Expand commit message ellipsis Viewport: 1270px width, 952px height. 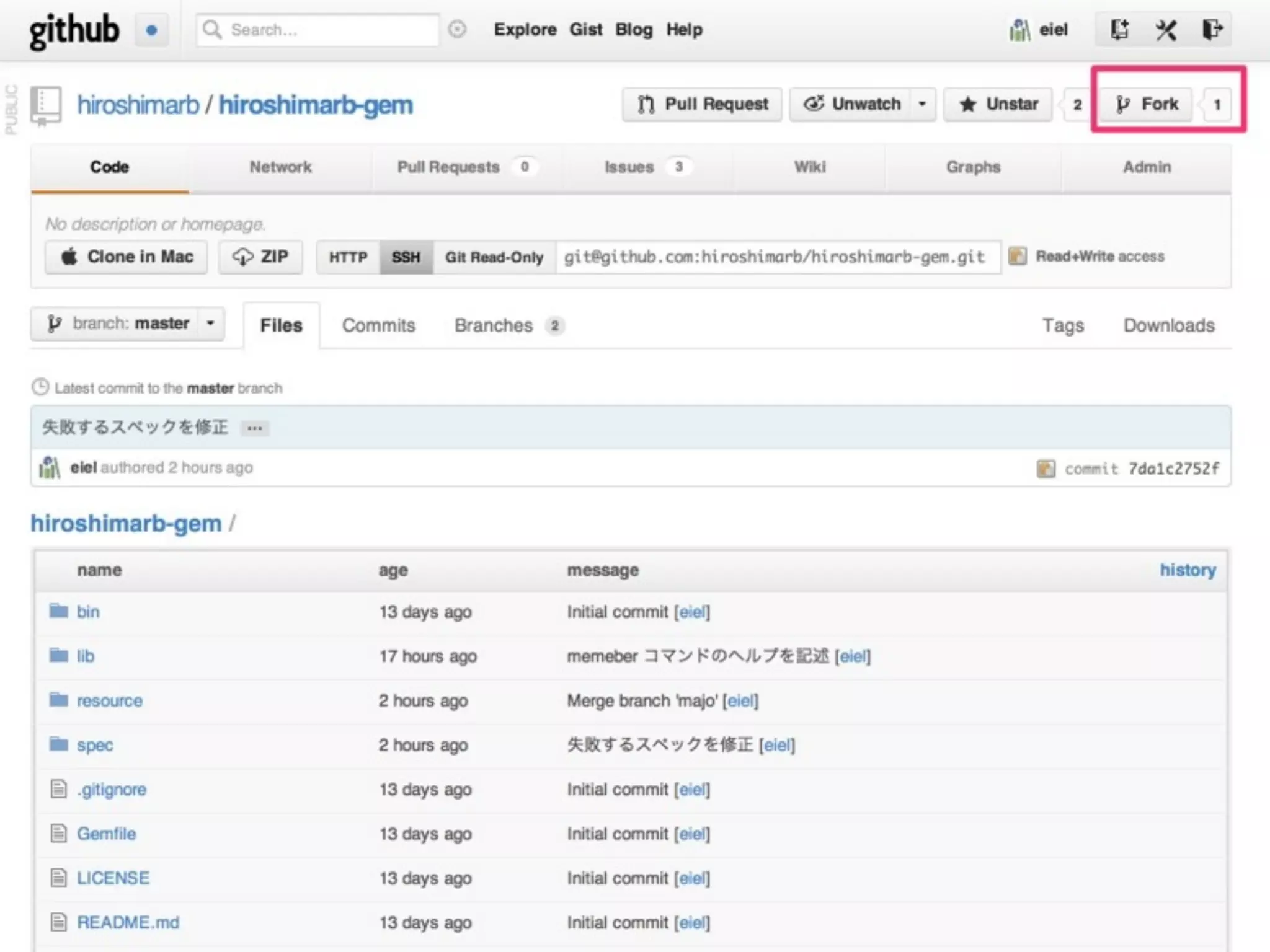click(254, 428)
